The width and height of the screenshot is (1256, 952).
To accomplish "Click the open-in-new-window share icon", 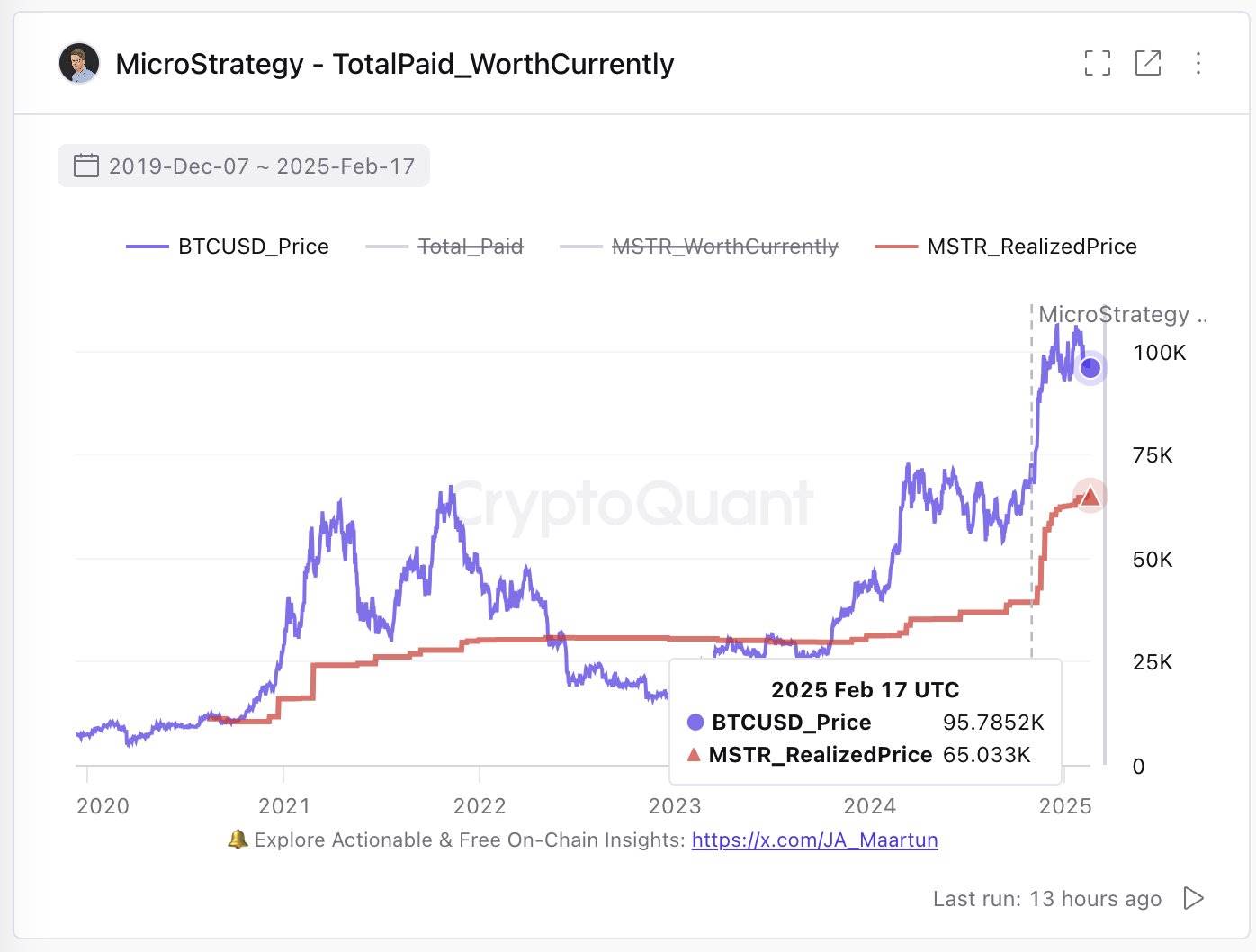I will [1148, 63].
